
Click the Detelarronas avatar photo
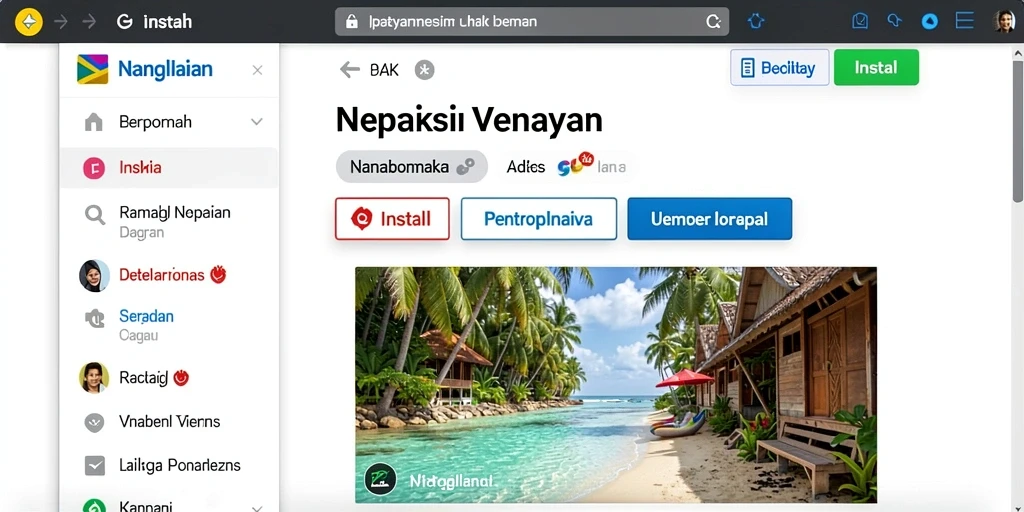[x=94, y=275]
